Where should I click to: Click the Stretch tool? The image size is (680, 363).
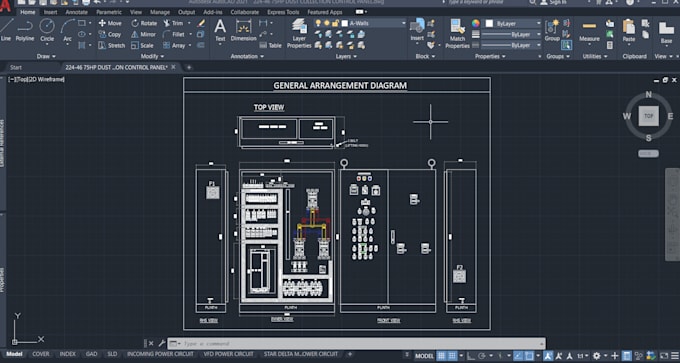[112, 45]
